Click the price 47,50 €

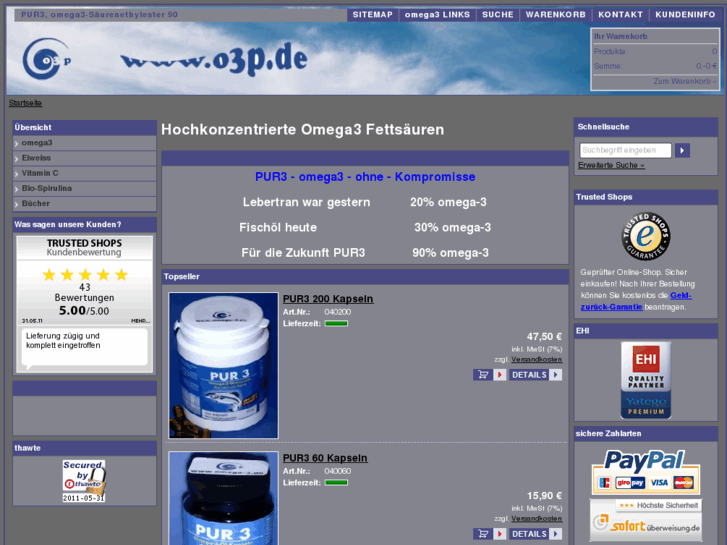tap(544, 337)
